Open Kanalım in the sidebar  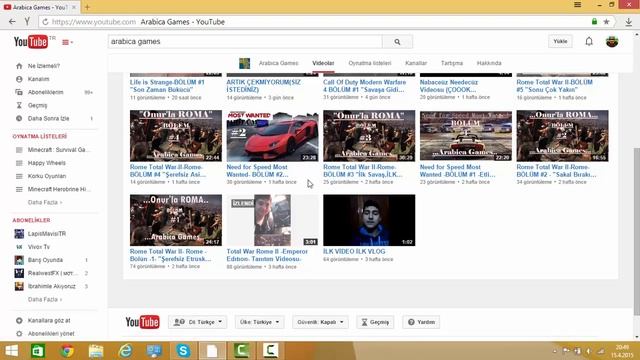(x=38, y=79)
